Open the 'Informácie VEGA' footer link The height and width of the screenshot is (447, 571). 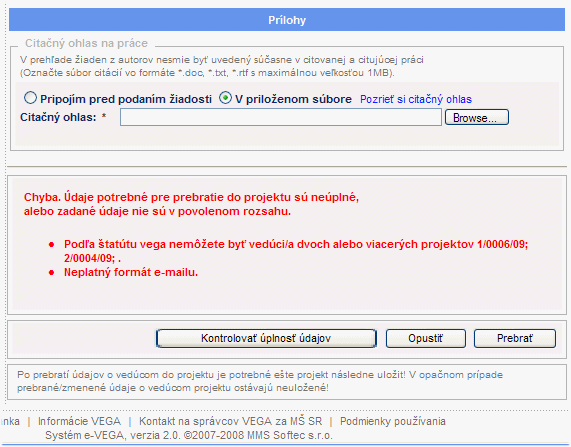pos(79,421)
